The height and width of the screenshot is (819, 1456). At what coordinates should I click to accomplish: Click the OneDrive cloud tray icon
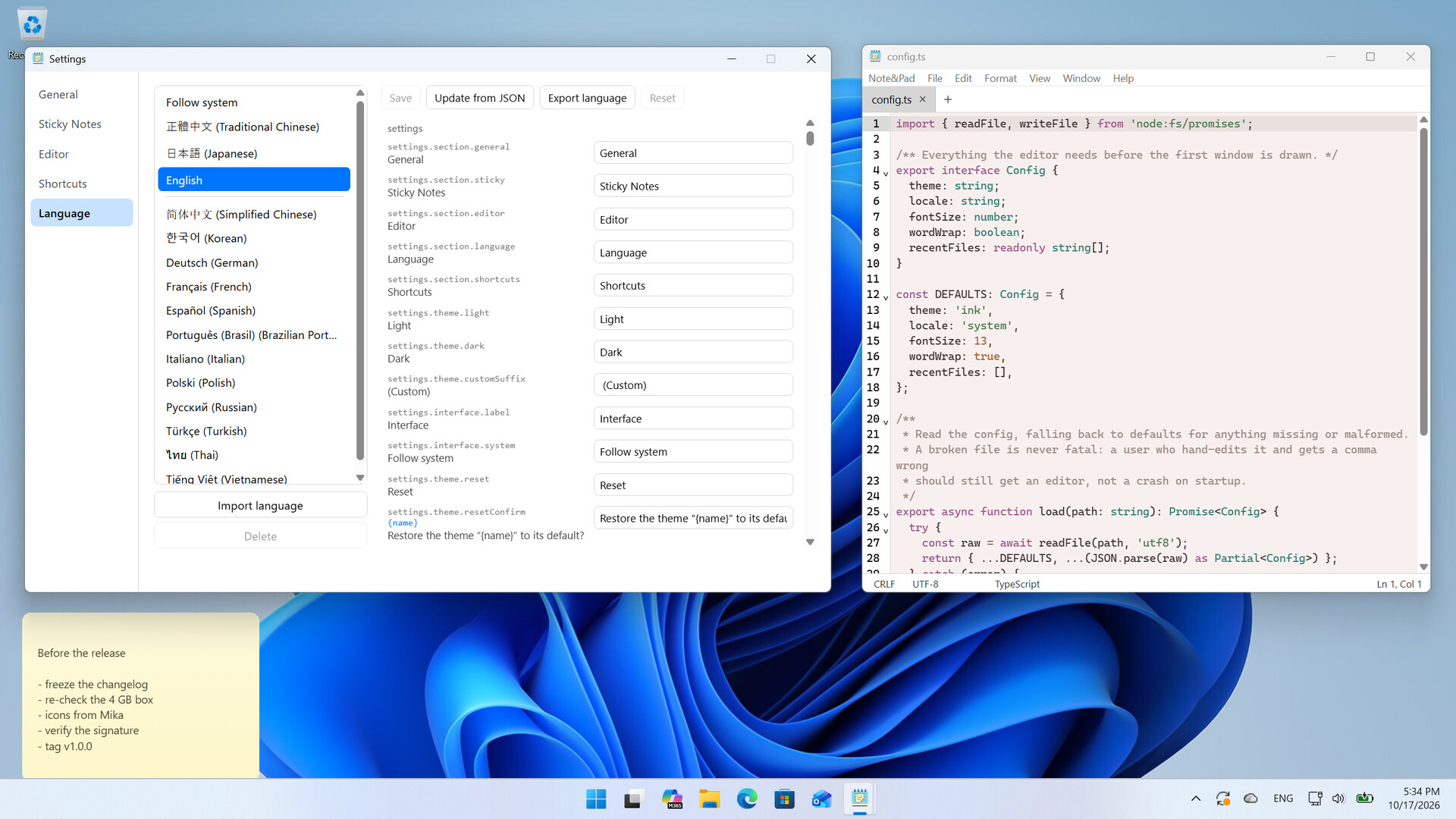point(1251,799)
